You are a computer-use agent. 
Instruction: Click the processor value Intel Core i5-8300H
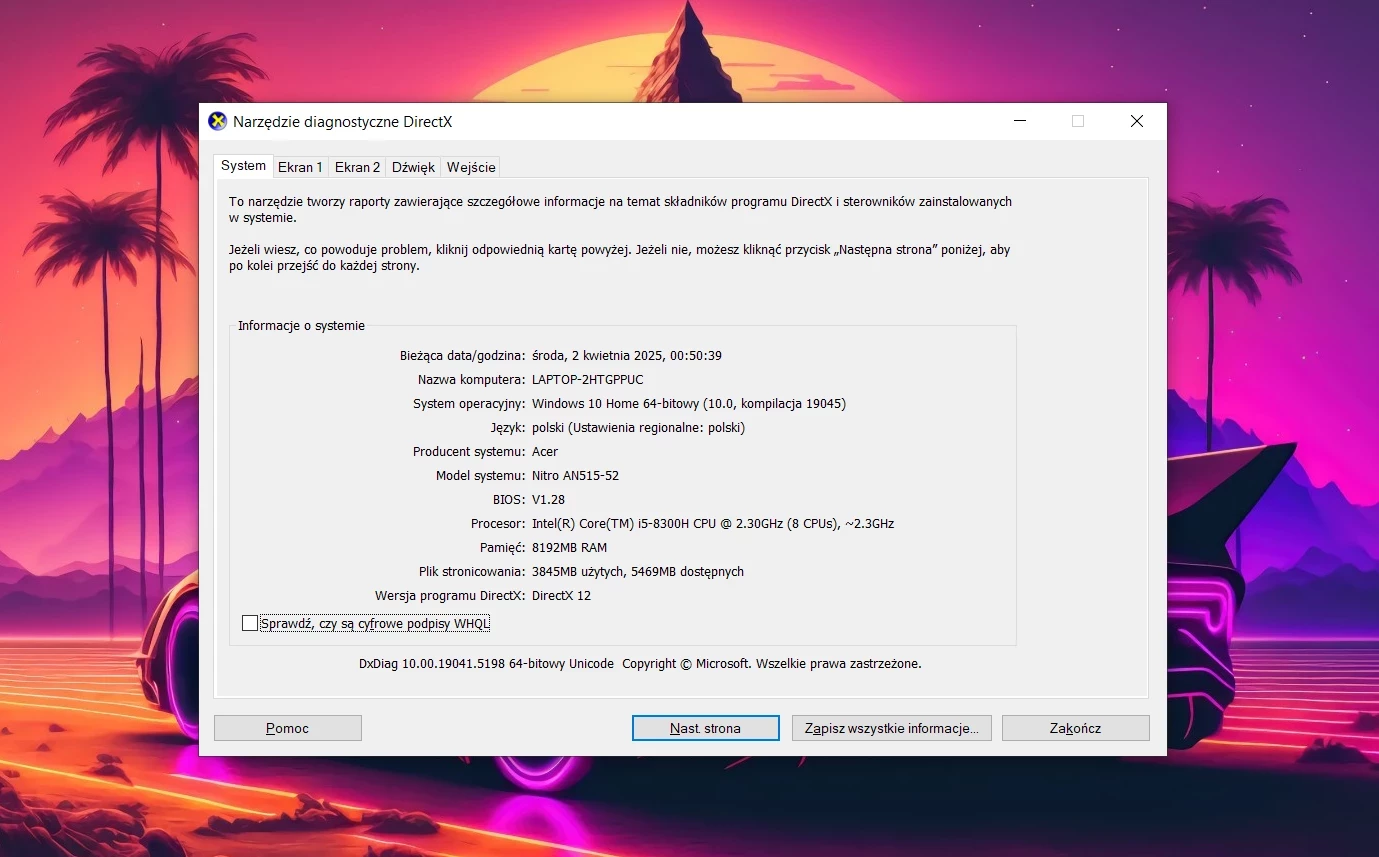713,523
